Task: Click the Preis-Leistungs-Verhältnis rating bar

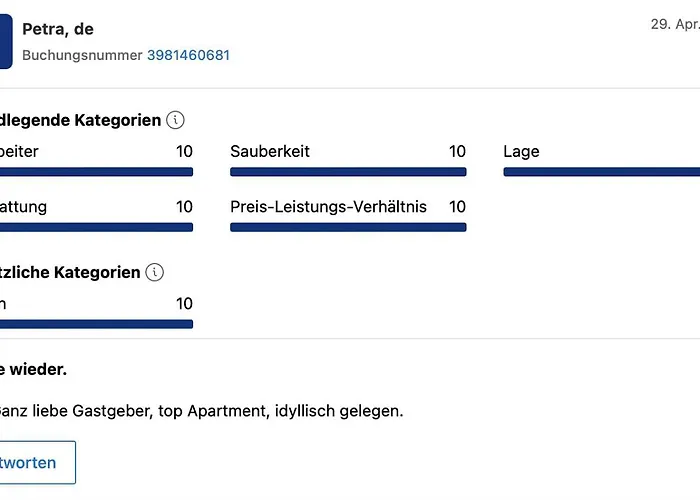Action: point(348,227)
